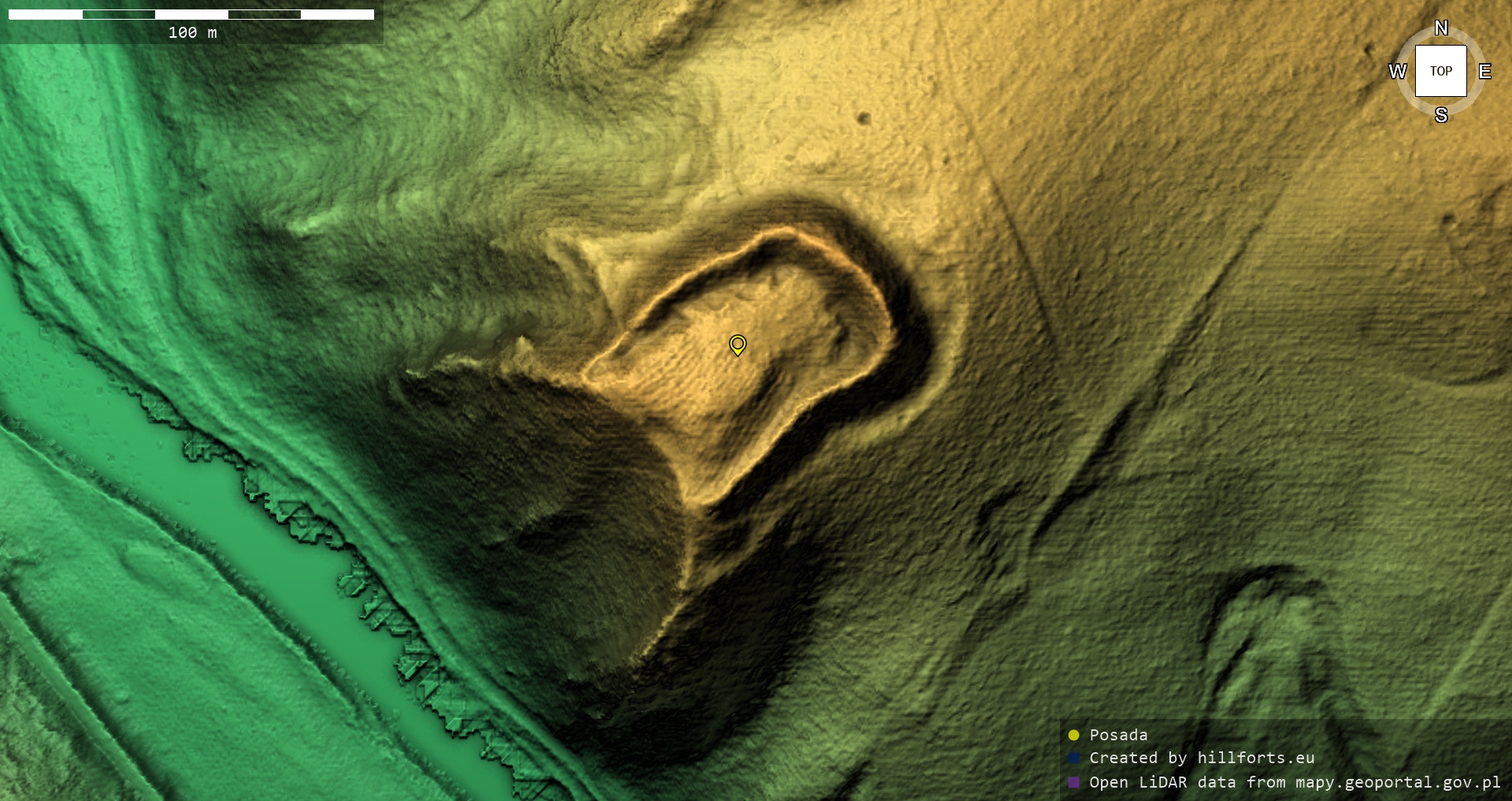Click the N label on the compass
The width and height of the screenshot is (1512, 801).
pyautogui.click(x=1440, y=28)
